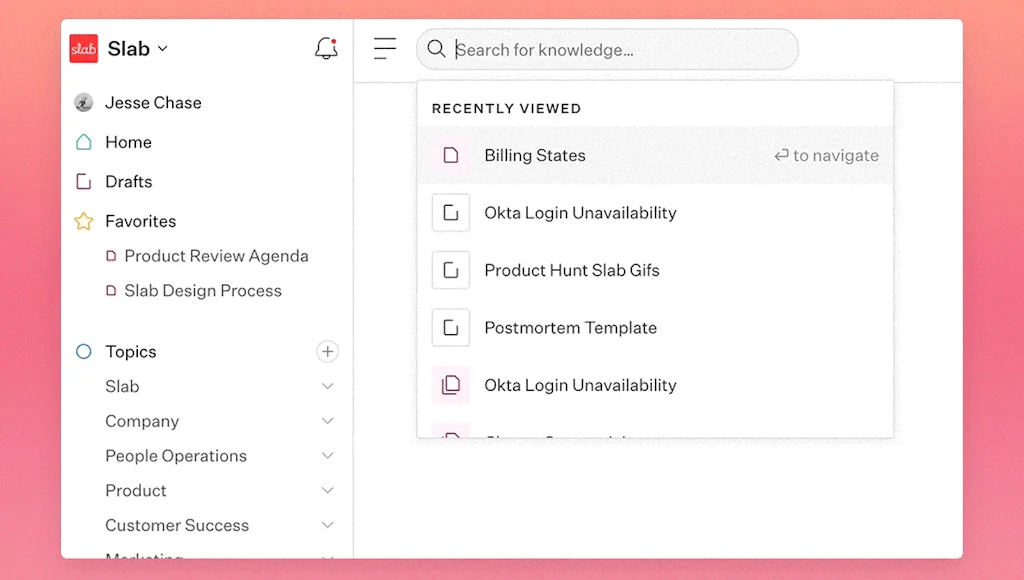Click the Home house icon
Screen dimensions: 1024x580
pos(84,142)
